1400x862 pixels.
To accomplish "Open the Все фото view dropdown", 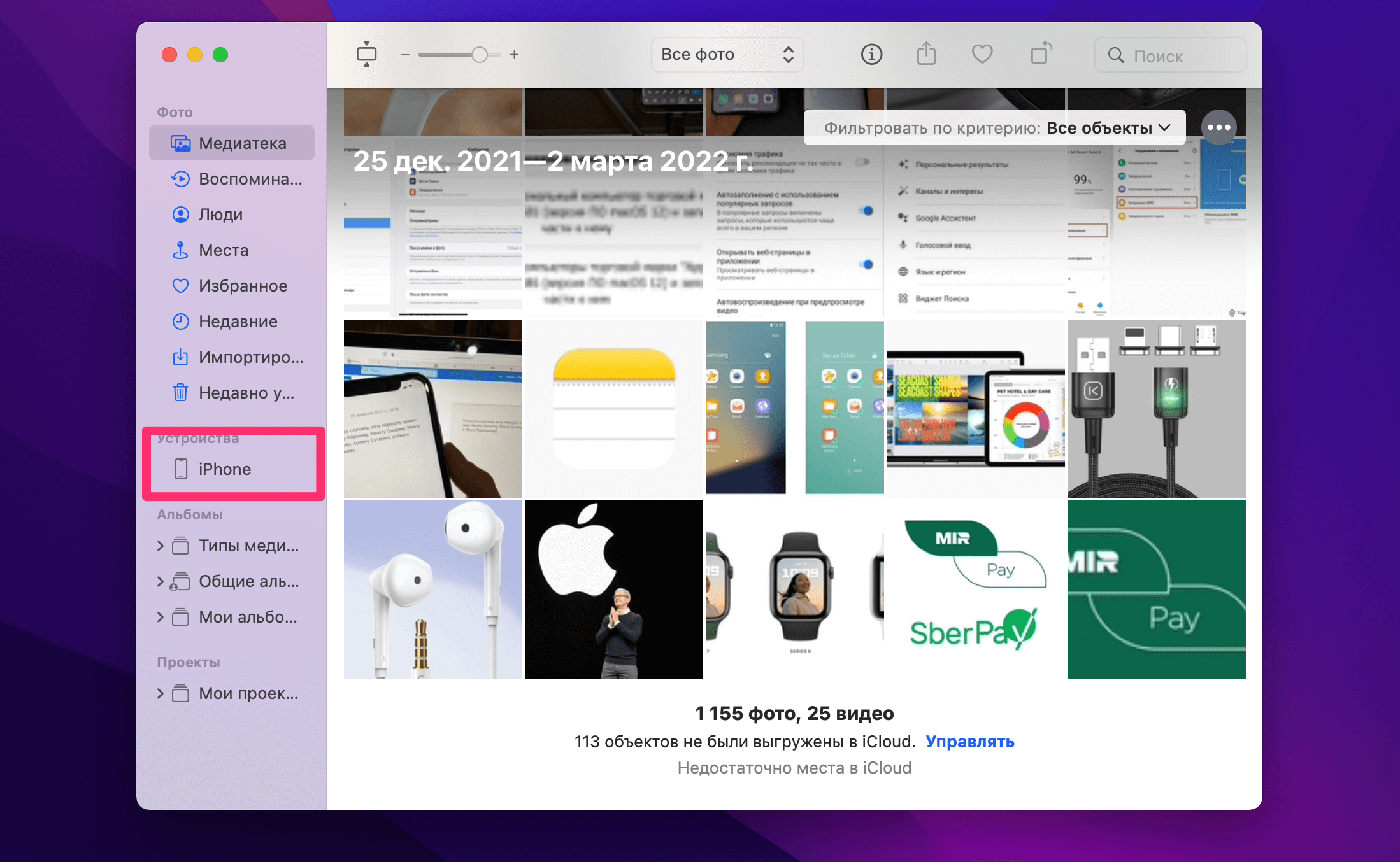I will (727, 55).
